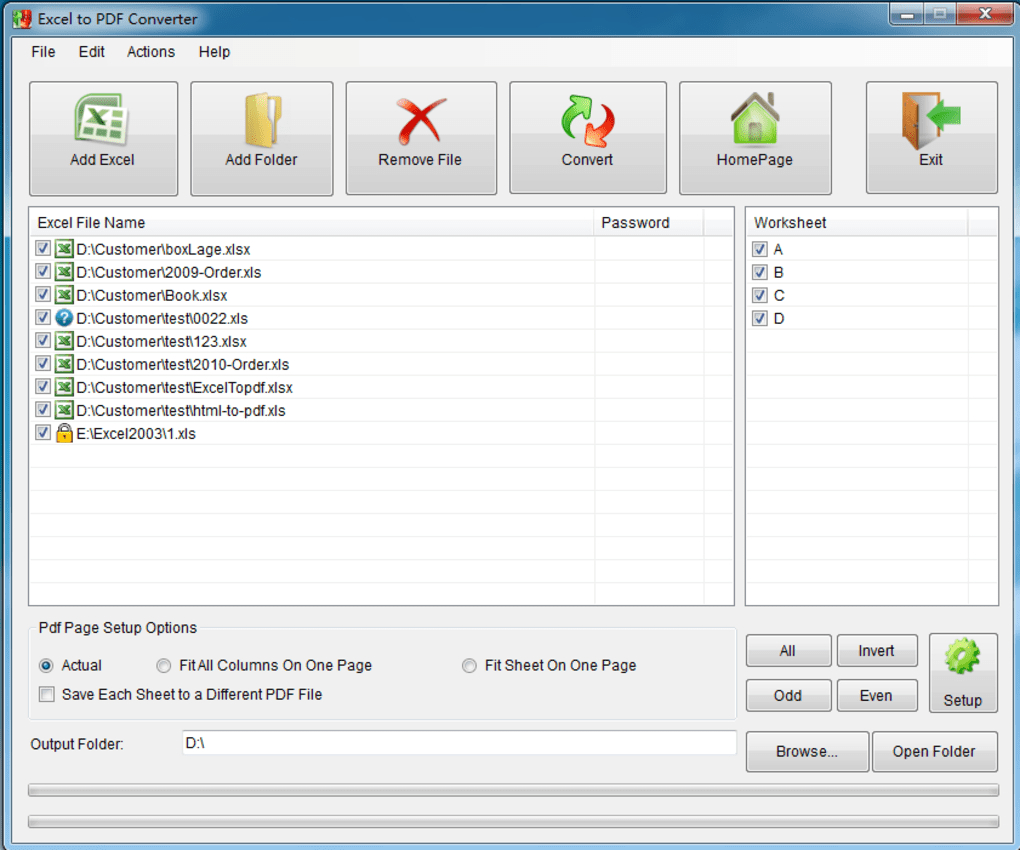Click the Remove File red X icon
This screenshot has height=850, width=1020.
[x=420, y=119]
